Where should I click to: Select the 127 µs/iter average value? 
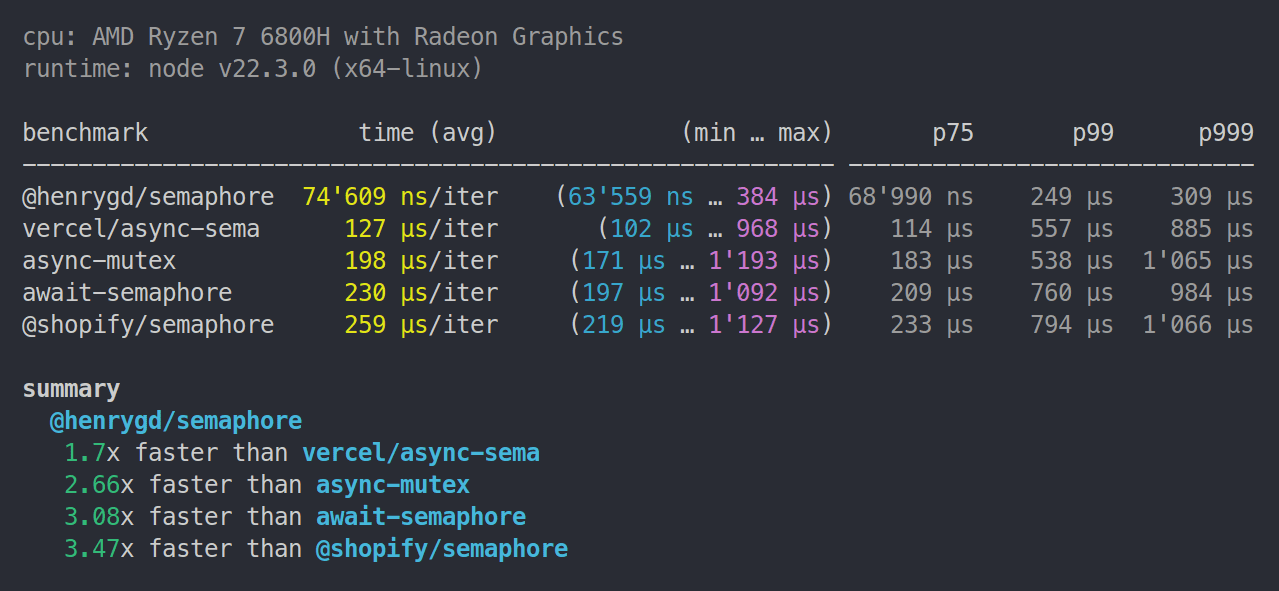pos(421,229)
